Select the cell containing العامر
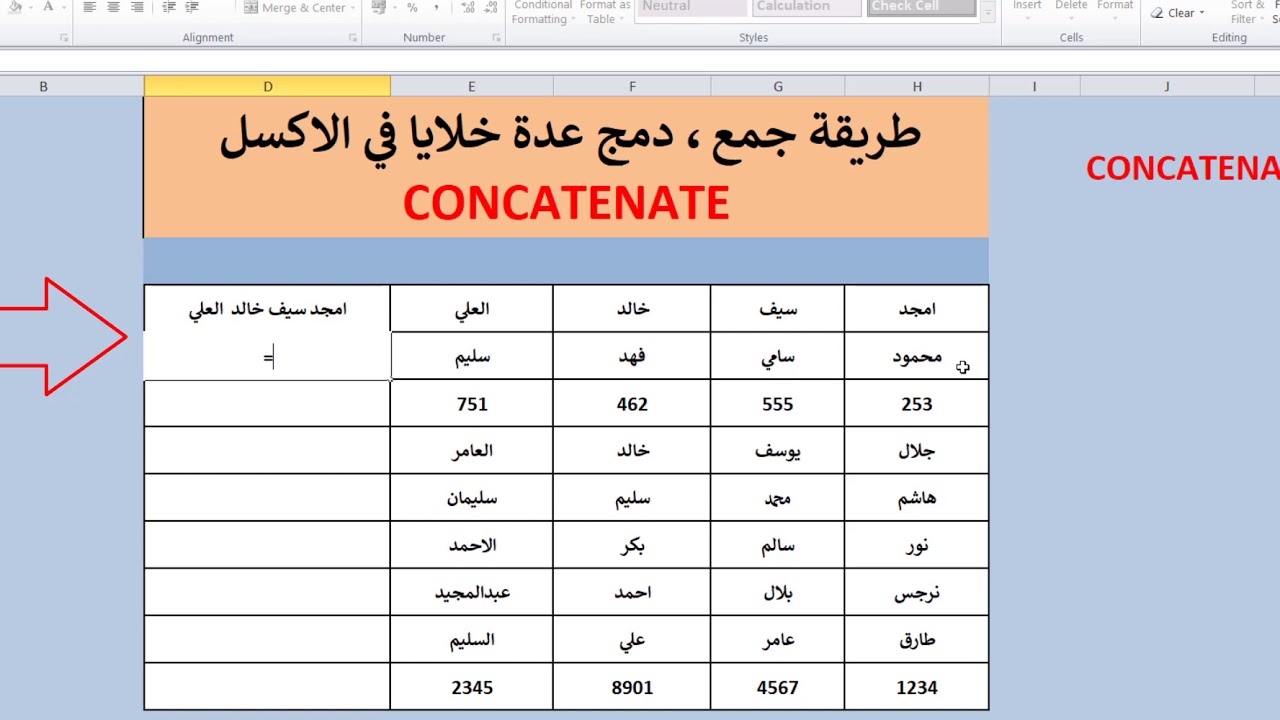1280x720 pixels. click(471, 450)
